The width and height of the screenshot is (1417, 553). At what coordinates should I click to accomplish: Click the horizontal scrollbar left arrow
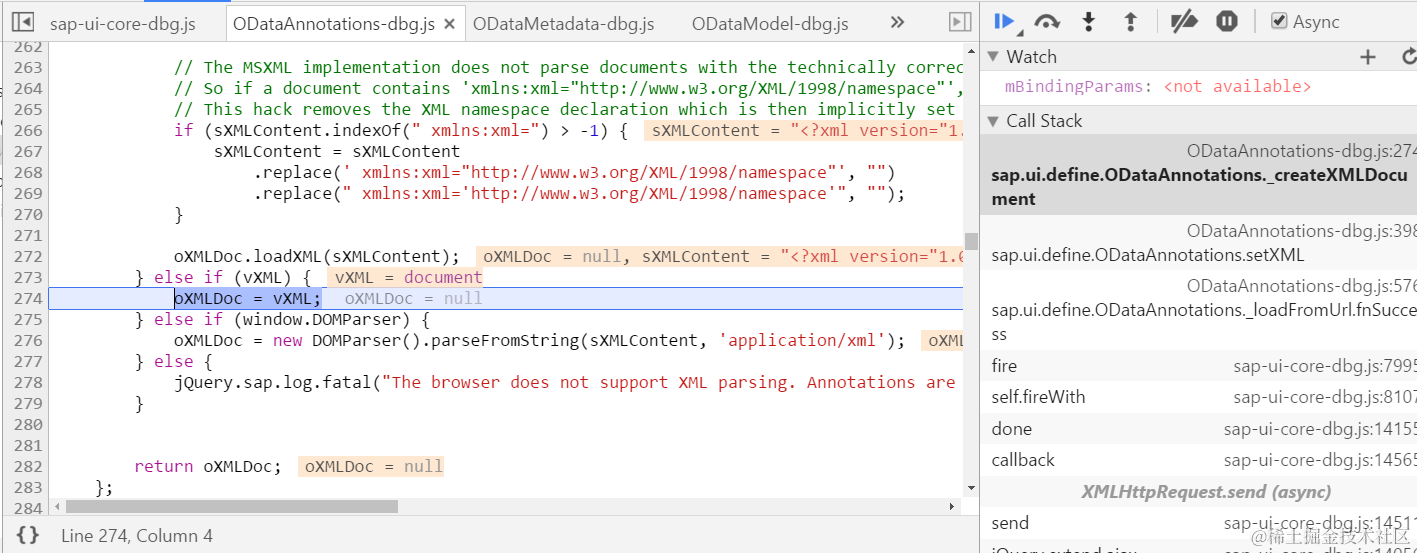click(x=56, y=506)
